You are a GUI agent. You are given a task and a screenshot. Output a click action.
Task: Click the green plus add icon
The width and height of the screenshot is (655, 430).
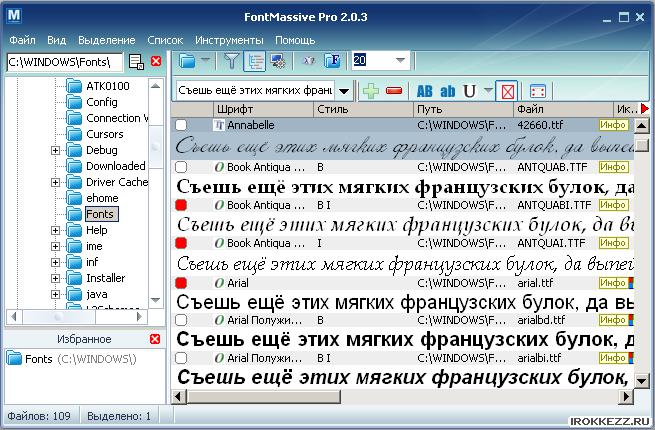(371, 91)
